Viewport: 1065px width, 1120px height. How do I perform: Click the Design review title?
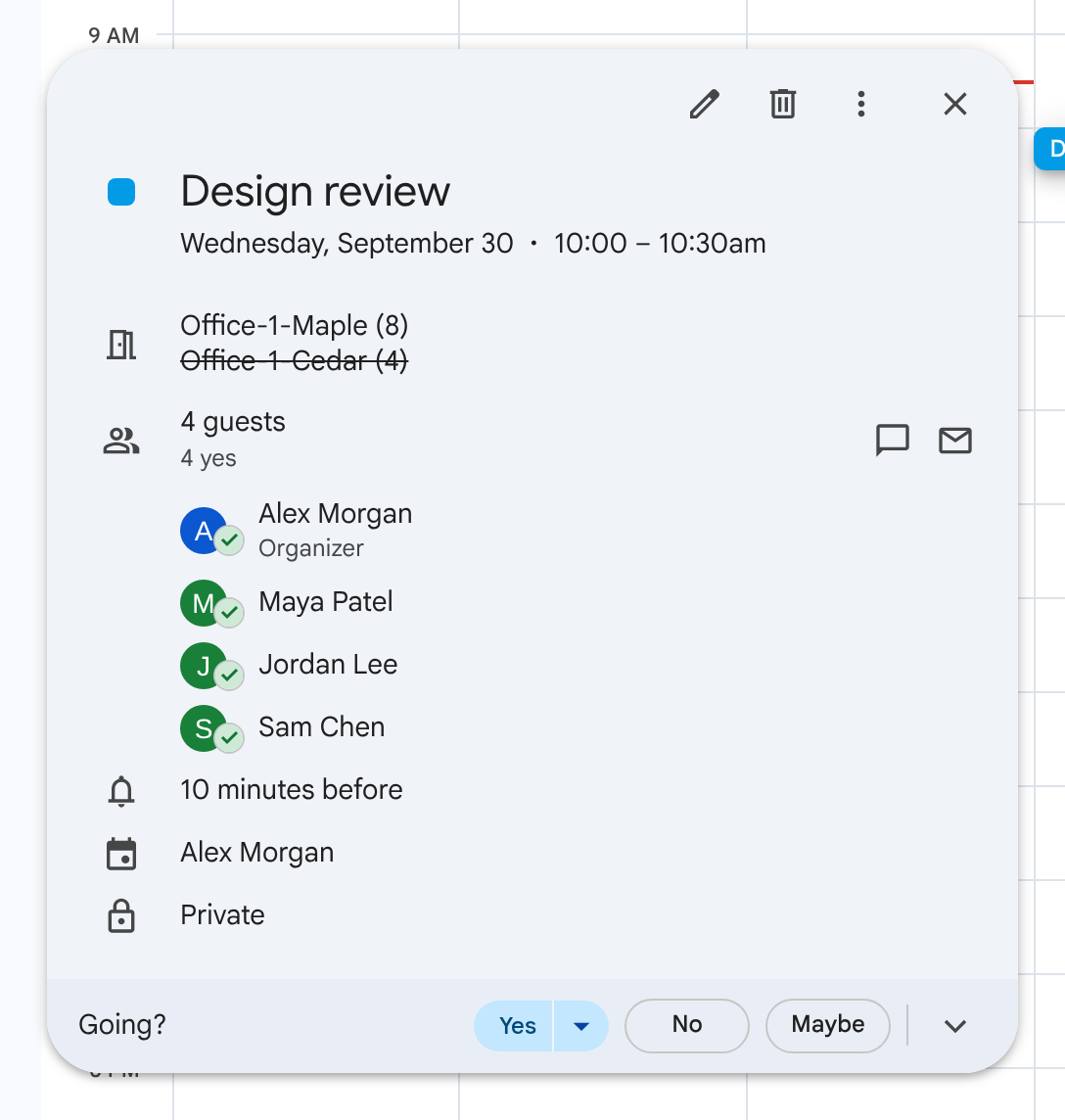point(315,192)
